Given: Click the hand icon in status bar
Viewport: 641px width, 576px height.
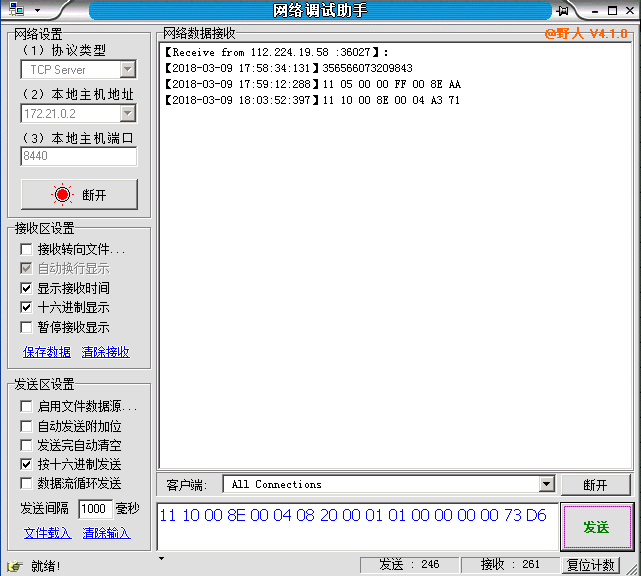Looking at the screenshot, I should pos(15,566).
